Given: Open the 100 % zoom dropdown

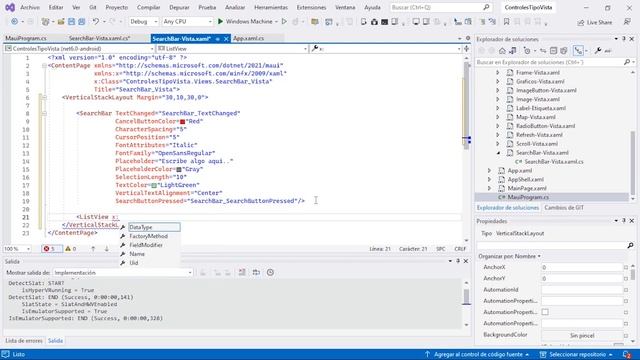Looking at the screenshot, I should click(x=17, y=249).
